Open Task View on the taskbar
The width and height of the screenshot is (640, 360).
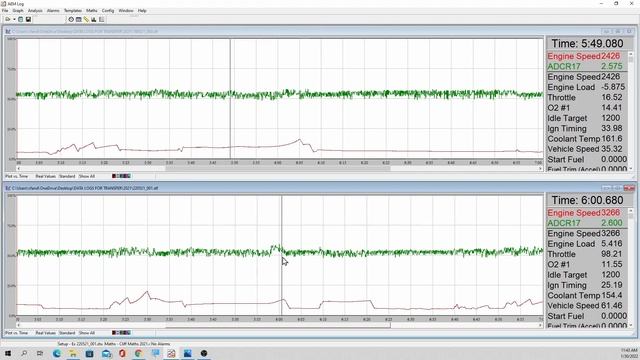[40, 353]
